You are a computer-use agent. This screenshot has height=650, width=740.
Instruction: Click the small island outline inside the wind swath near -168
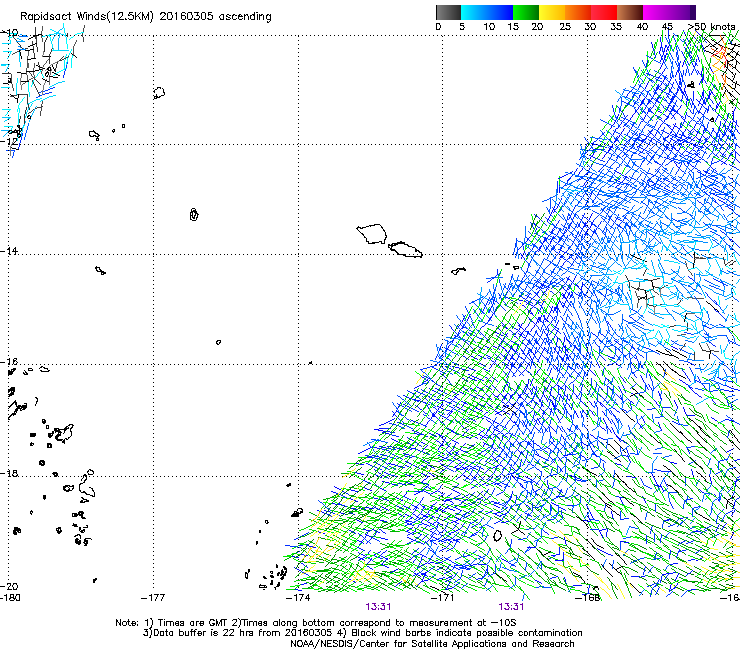(x=497, y=535)
